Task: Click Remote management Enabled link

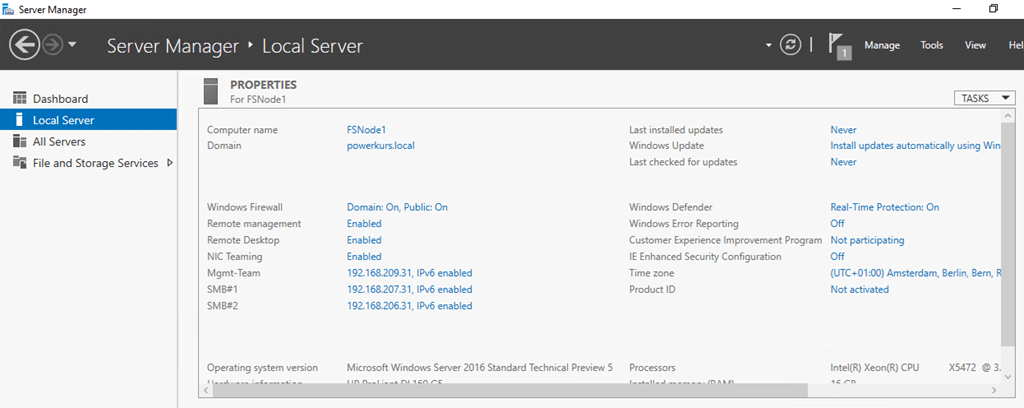Action: tap(364, 223)
